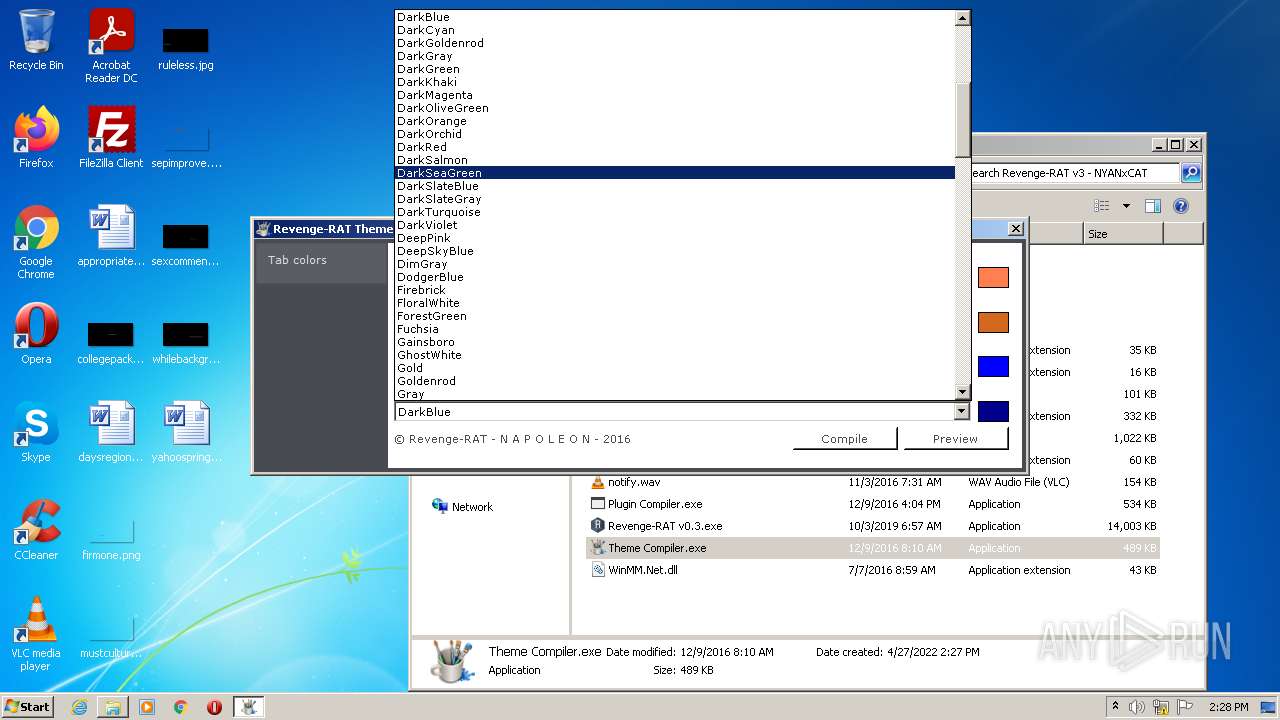
Task: Sort files by the Size column header
Action: tap(1123, 234)
